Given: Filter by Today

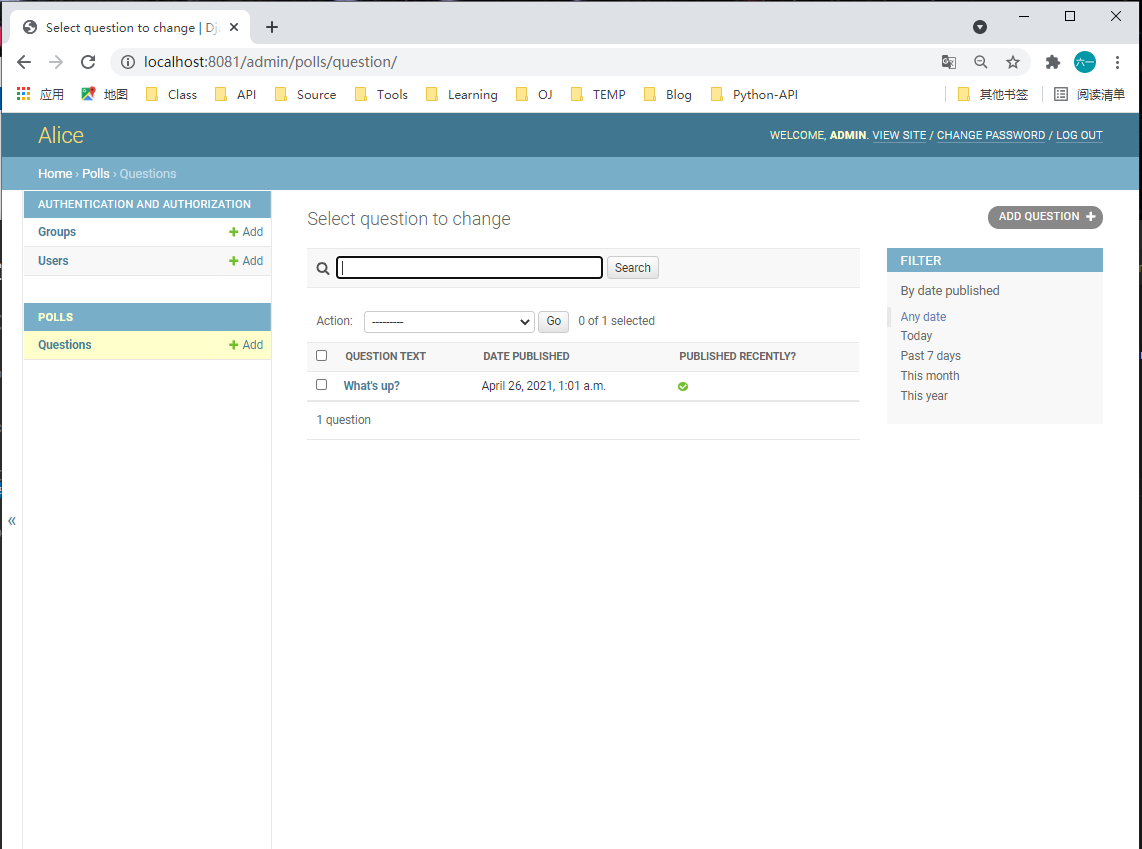Looking at the screenshot, I should click(x=915, y=336).
